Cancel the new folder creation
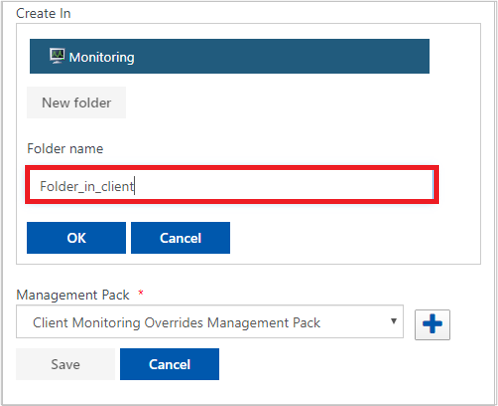The height and width of the screenshot is (406, 498). [180, 238]
